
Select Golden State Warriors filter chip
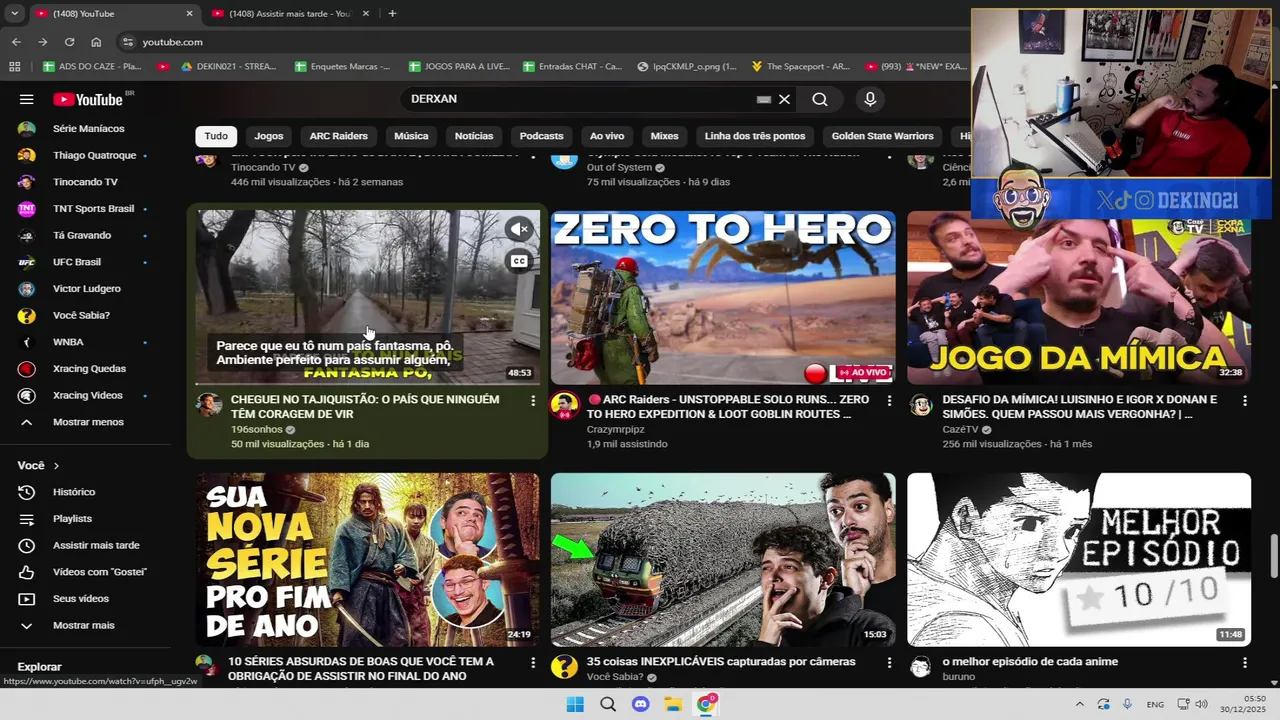click(x=883, y=136)
